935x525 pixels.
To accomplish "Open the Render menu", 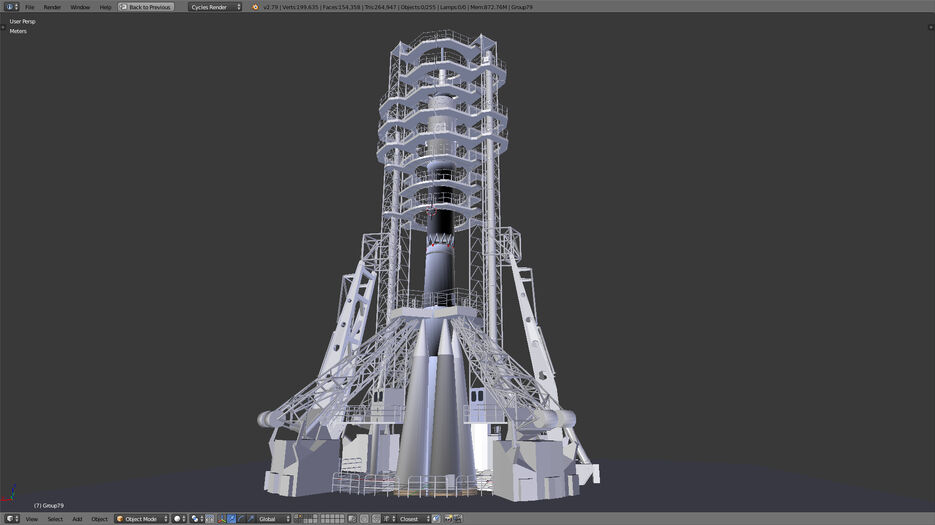I will pos(52,7).
